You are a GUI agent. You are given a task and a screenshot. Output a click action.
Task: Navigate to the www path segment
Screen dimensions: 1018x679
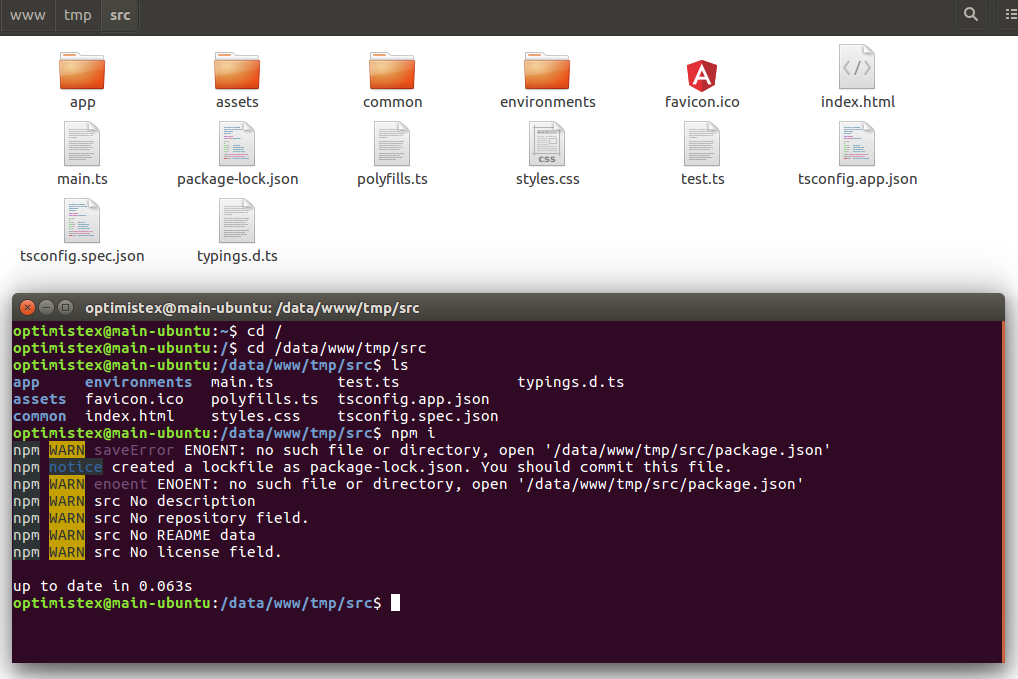tap(27, 16)
